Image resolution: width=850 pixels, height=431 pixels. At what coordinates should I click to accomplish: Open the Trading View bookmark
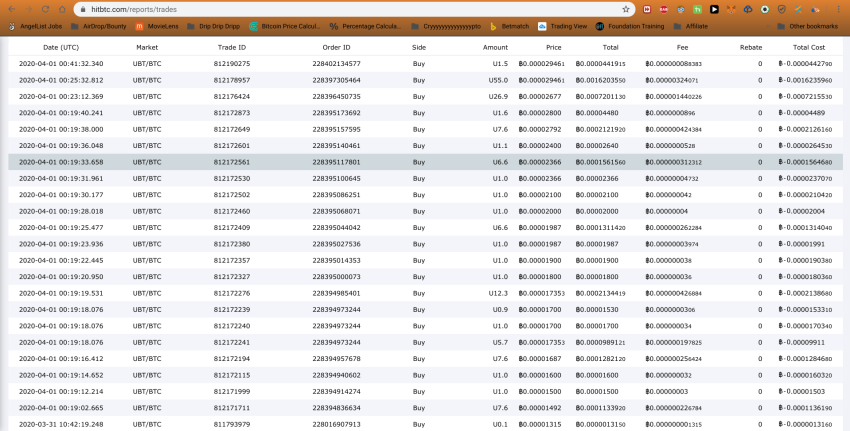563,26
